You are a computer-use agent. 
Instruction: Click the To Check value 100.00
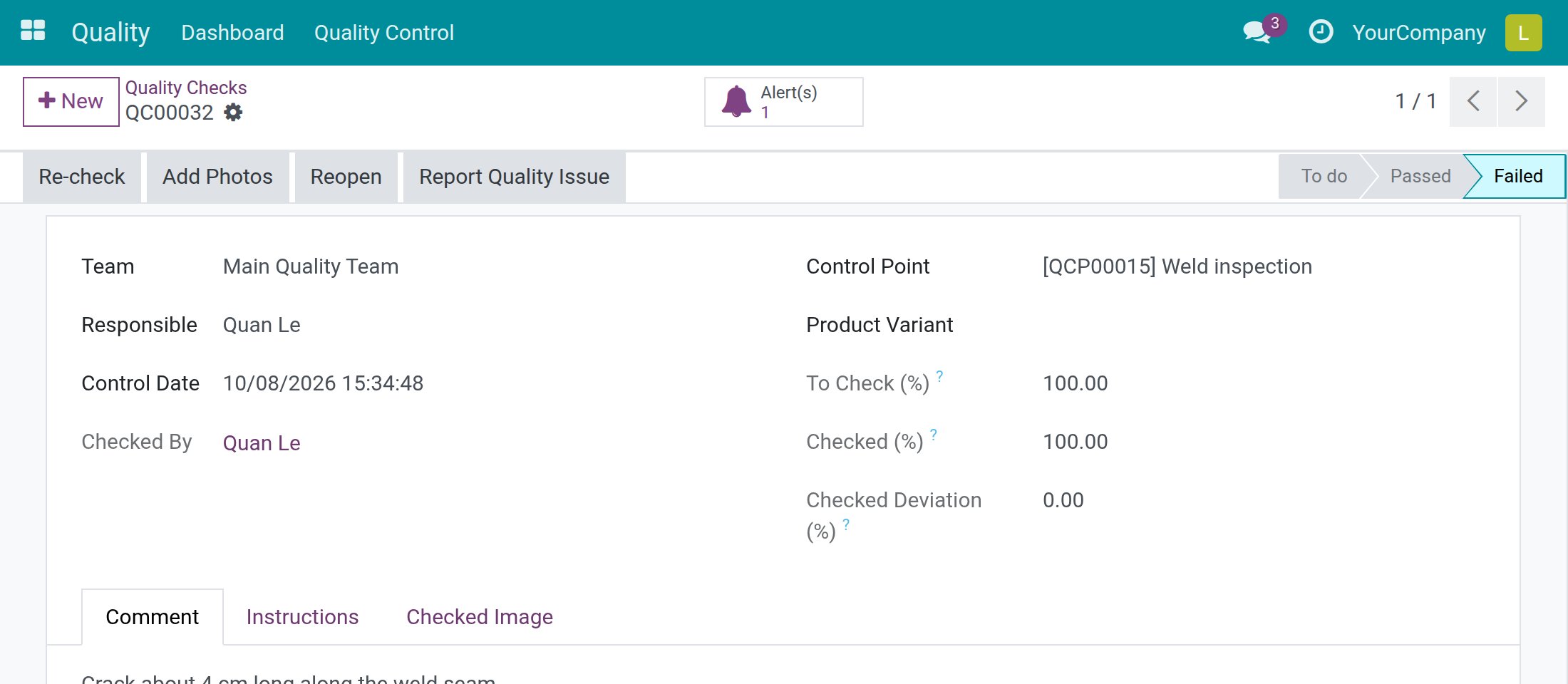tap(1075, 383)
